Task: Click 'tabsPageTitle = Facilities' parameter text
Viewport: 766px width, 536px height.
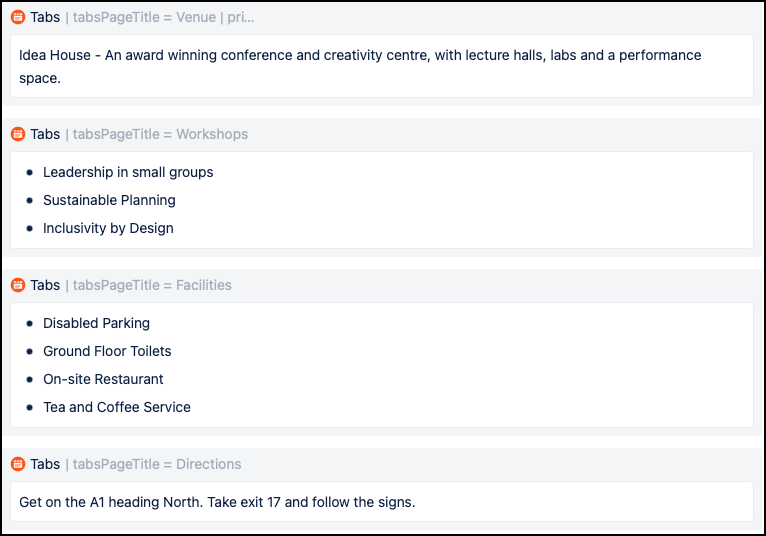Action: (152, 285)
